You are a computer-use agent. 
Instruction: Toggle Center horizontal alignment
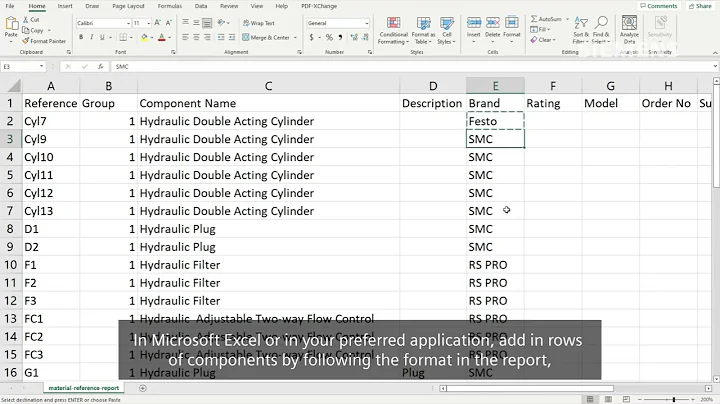click(x=196, y=37)
